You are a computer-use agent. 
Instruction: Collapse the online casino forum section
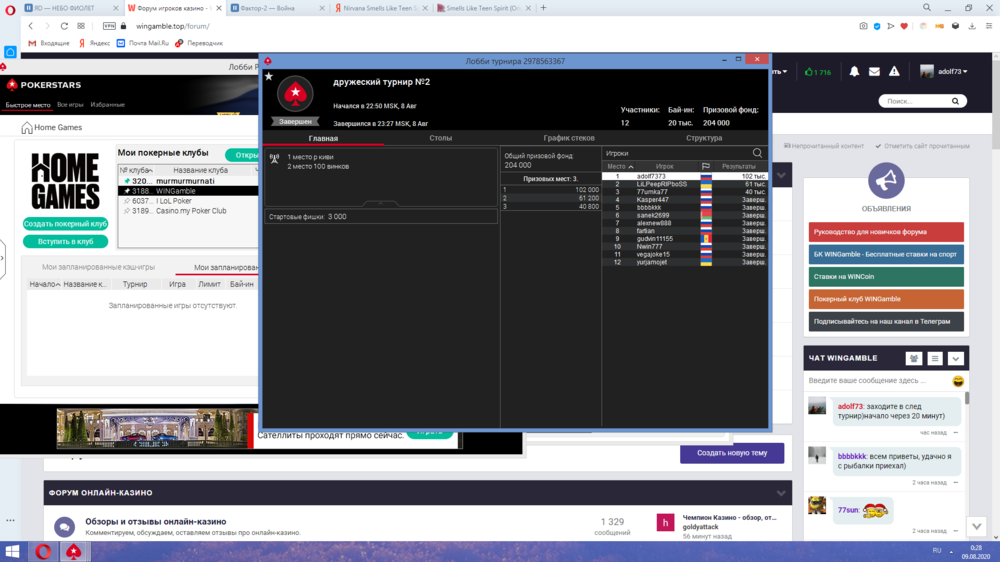tap(781, 493)
